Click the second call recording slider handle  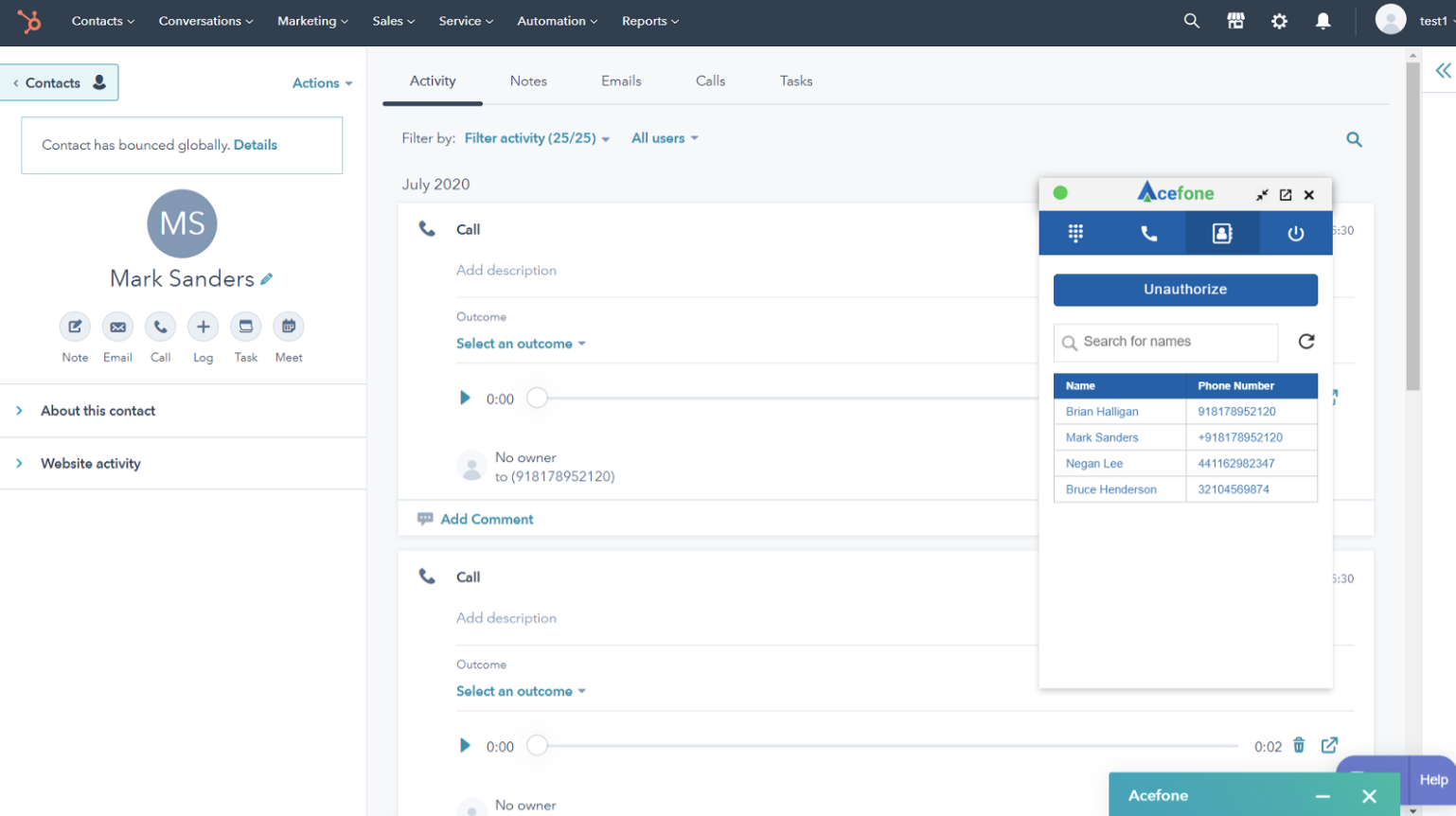click(537, 746)
